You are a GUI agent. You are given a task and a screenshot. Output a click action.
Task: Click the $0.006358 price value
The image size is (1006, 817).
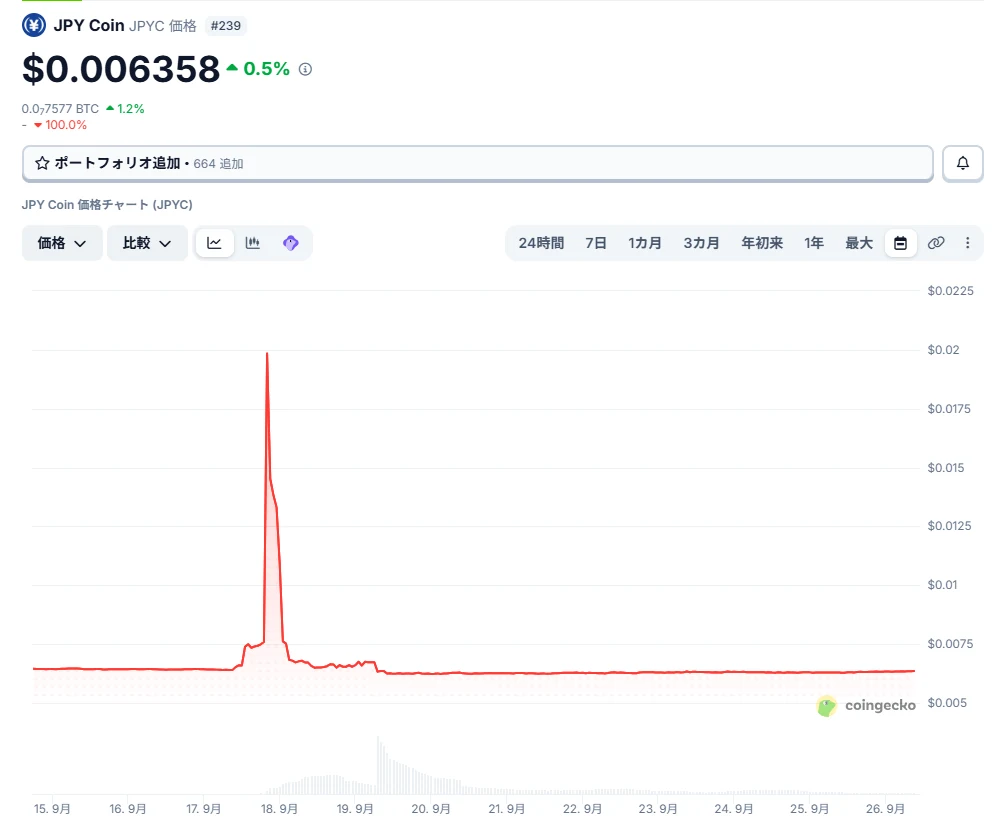121,69
